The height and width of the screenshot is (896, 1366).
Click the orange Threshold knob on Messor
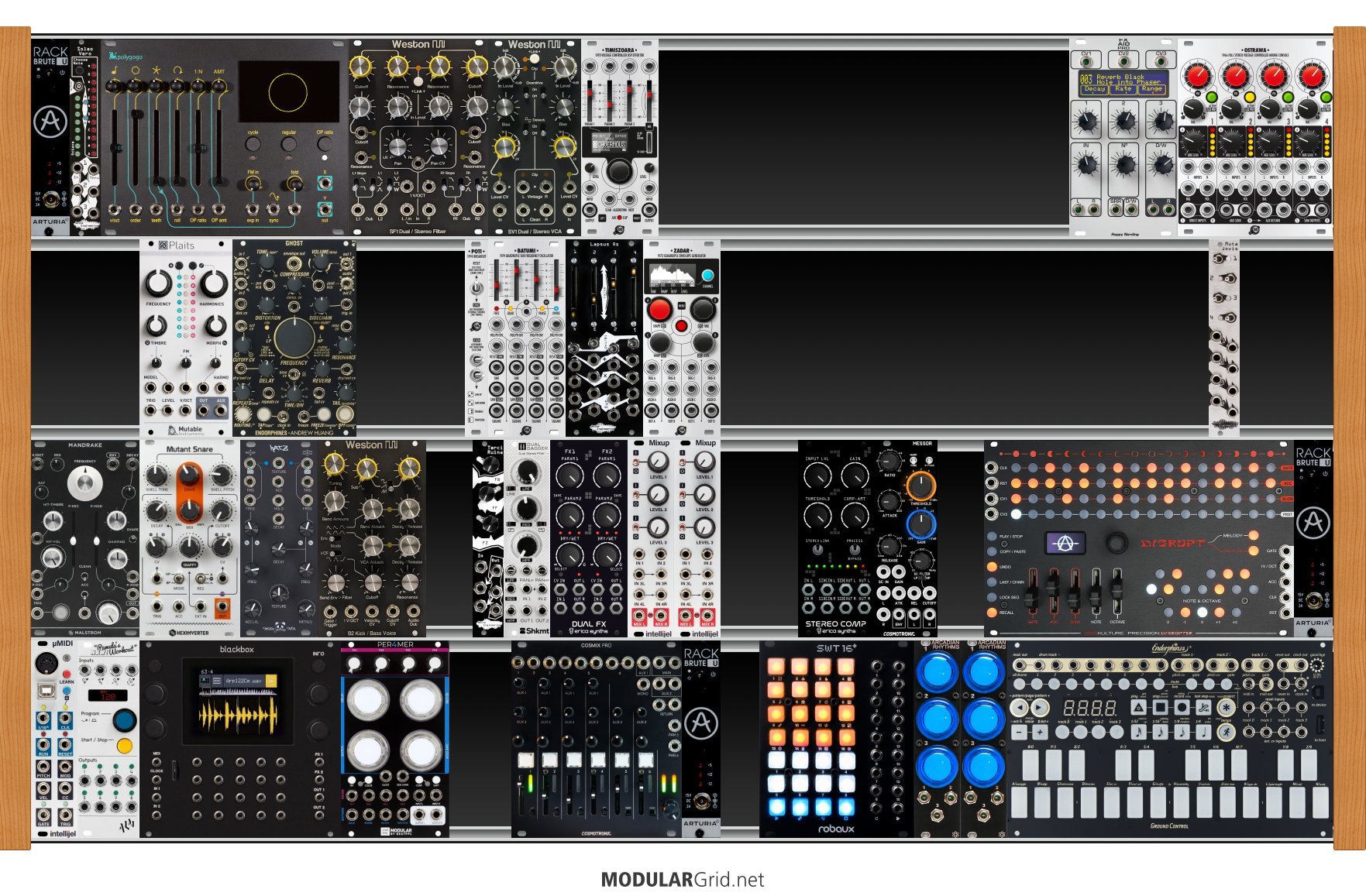(x=920, y=486)
